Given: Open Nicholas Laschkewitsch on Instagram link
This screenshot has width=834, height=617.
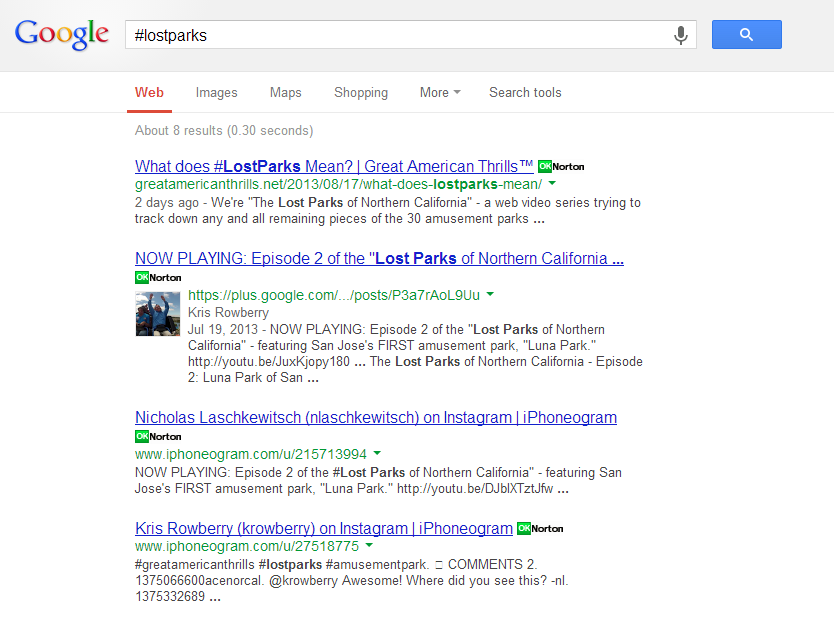Looking at the screenshot, I should coord(375,417).
